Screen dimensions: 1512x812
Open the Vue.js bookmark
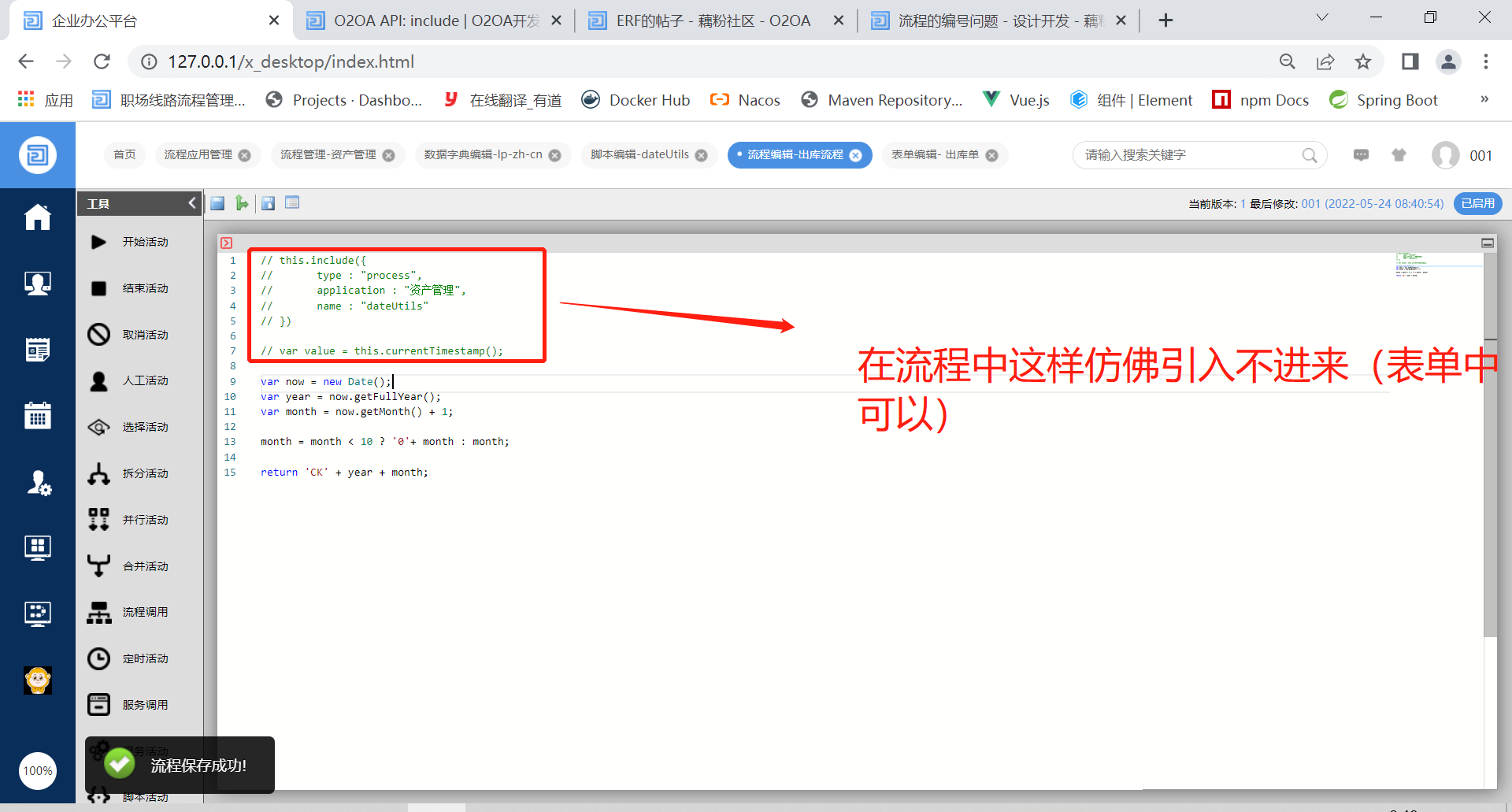tap(1016, 100)
